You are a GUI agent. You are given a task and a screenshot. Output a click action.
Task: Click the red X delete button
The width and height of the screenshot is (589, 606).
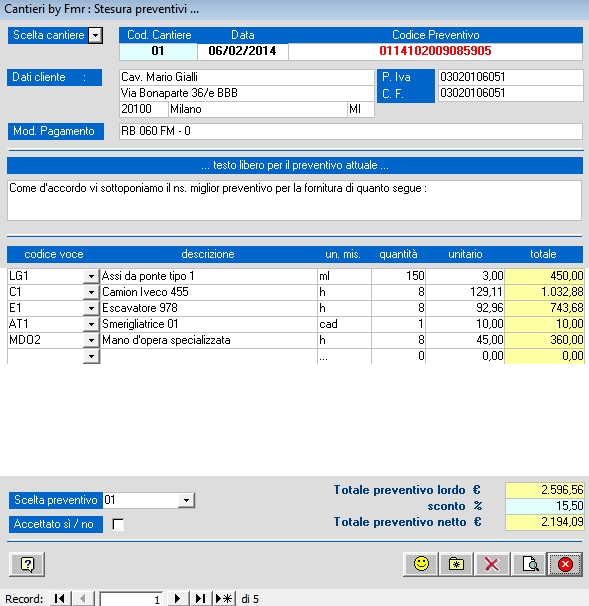click(x=492, y=564)
